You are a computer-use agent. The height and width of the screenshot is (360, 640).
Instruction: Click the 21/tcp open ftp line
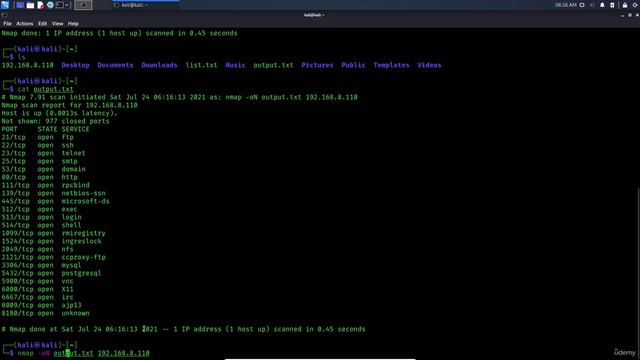(38, 137)
